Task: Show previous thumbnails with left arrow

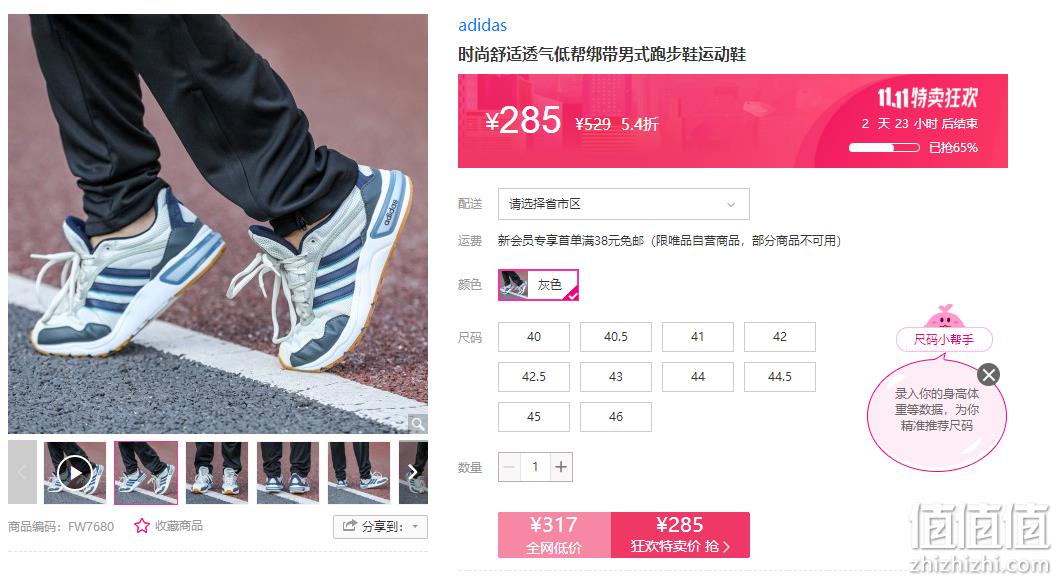Action: [22, 473]
